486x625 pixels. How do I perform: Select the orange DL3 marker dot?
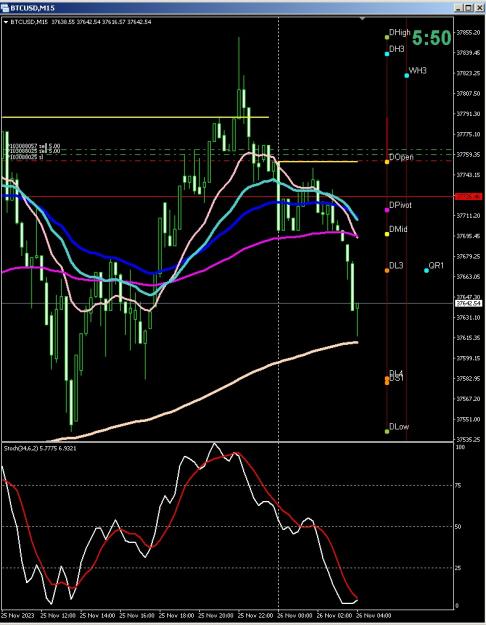point(387,271)
